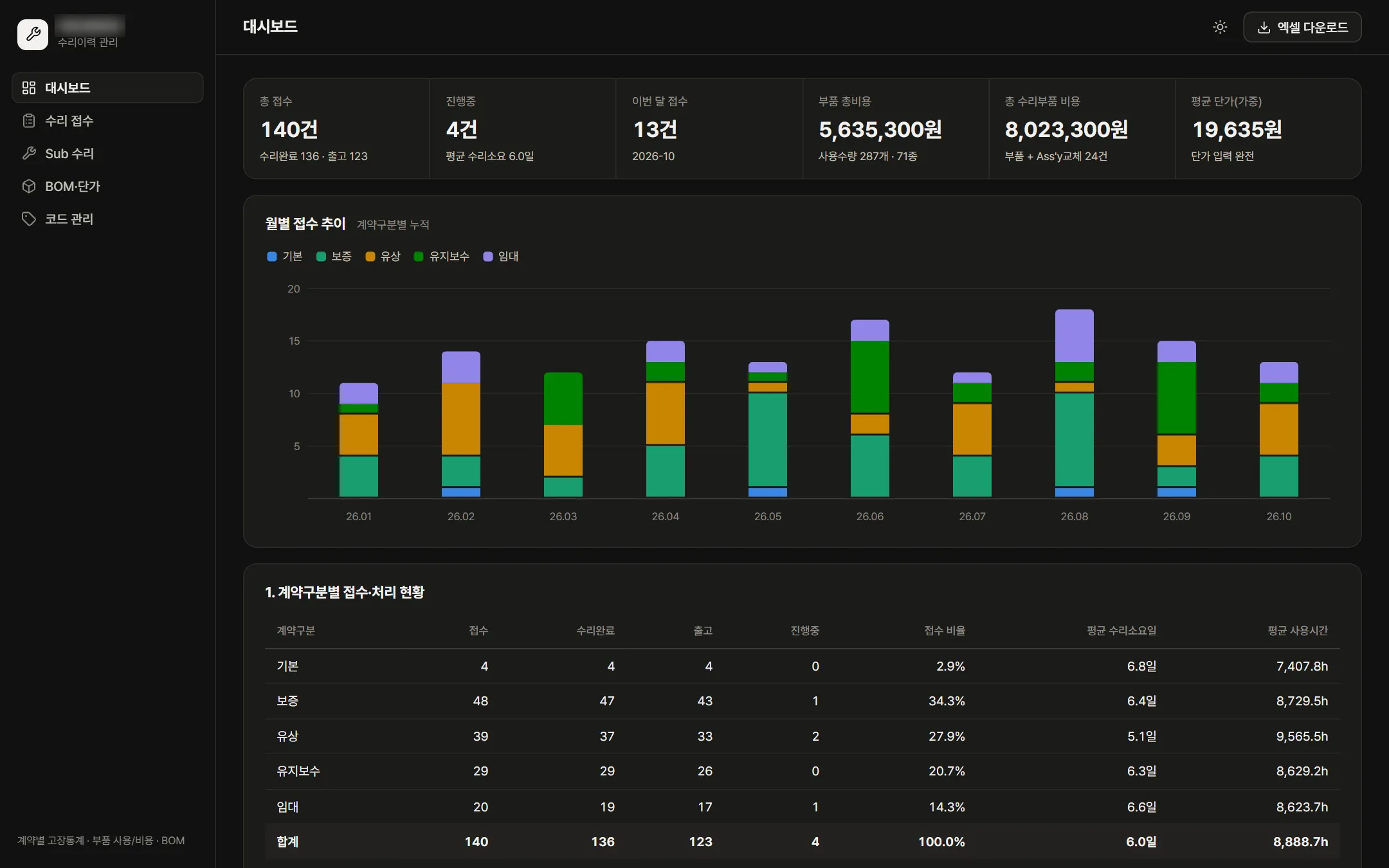Toggle the 임대 legend series

click(501, 257)
